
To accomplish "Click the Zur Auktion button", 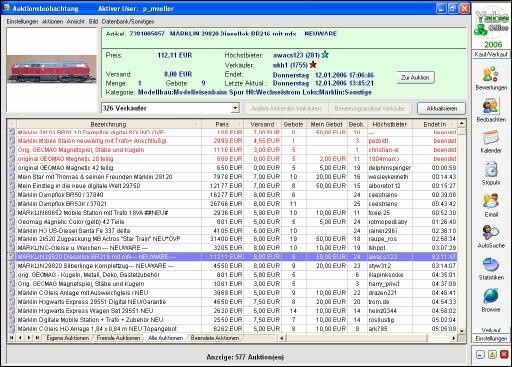I will coord(415,78).
